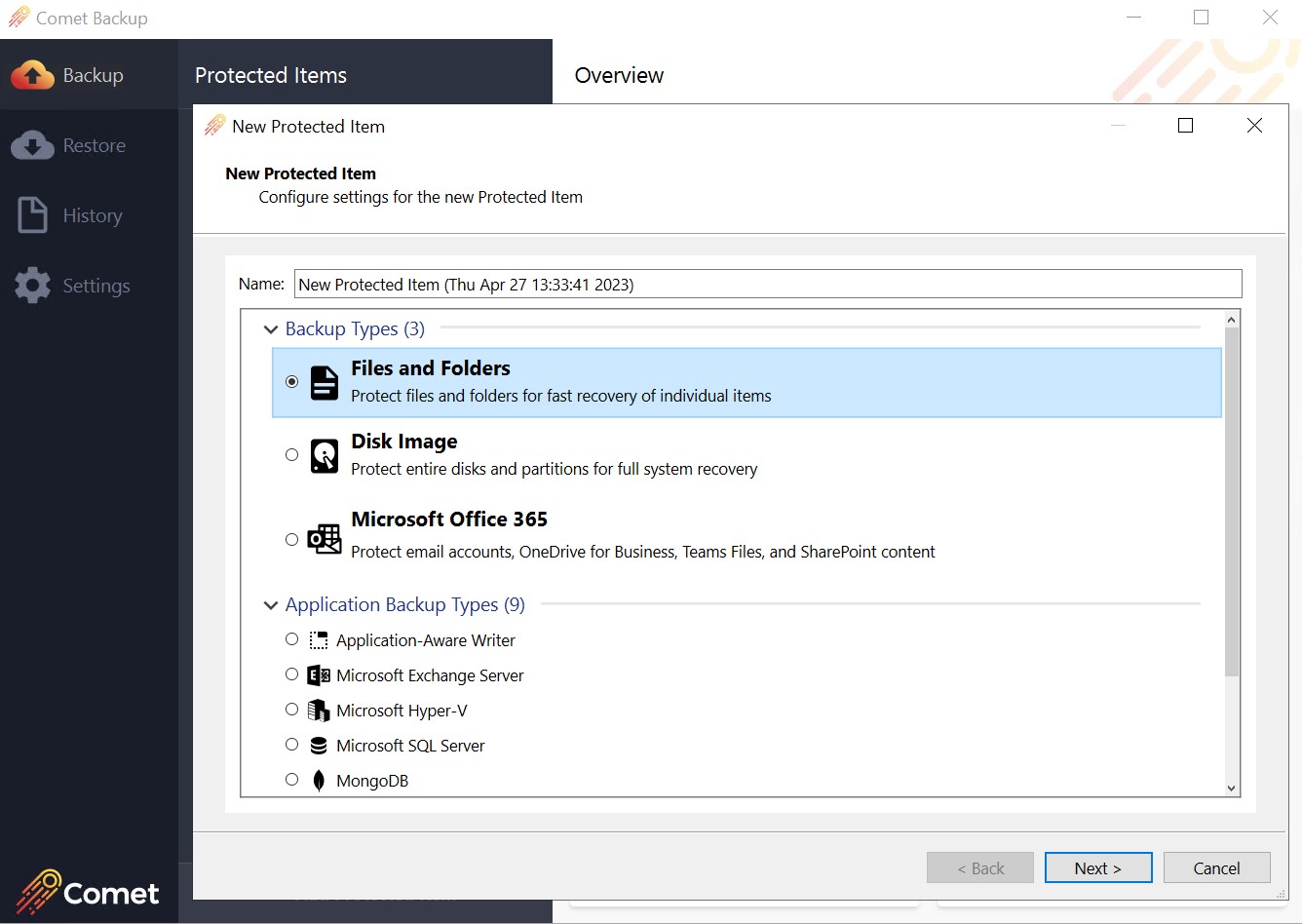Click the MongoDB leaf icon
This screenshot has width=1302, height=924.
[x=319, y=781]
